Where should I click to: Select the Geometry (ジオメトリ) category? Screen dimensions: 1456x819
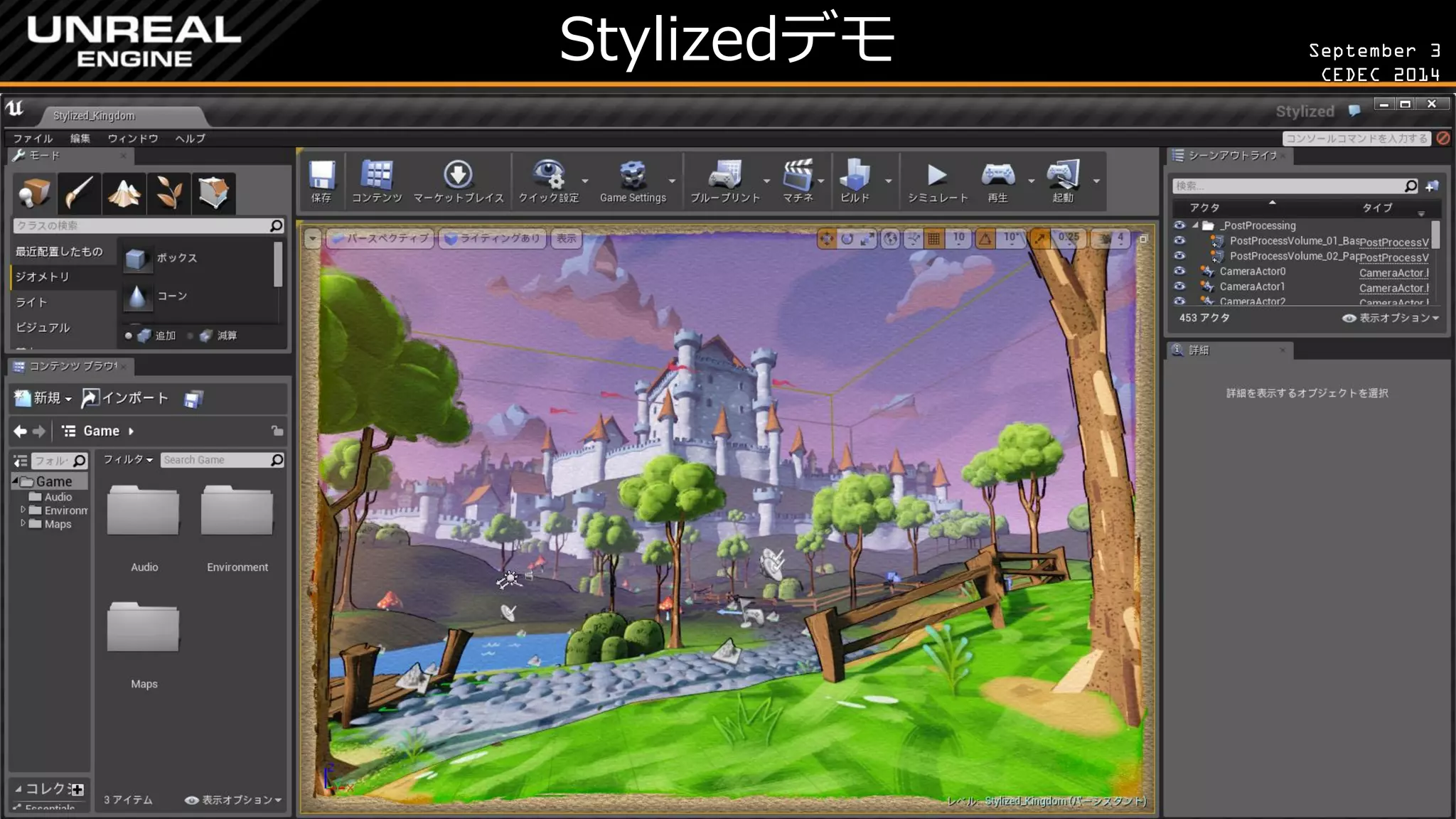[63, 277]
